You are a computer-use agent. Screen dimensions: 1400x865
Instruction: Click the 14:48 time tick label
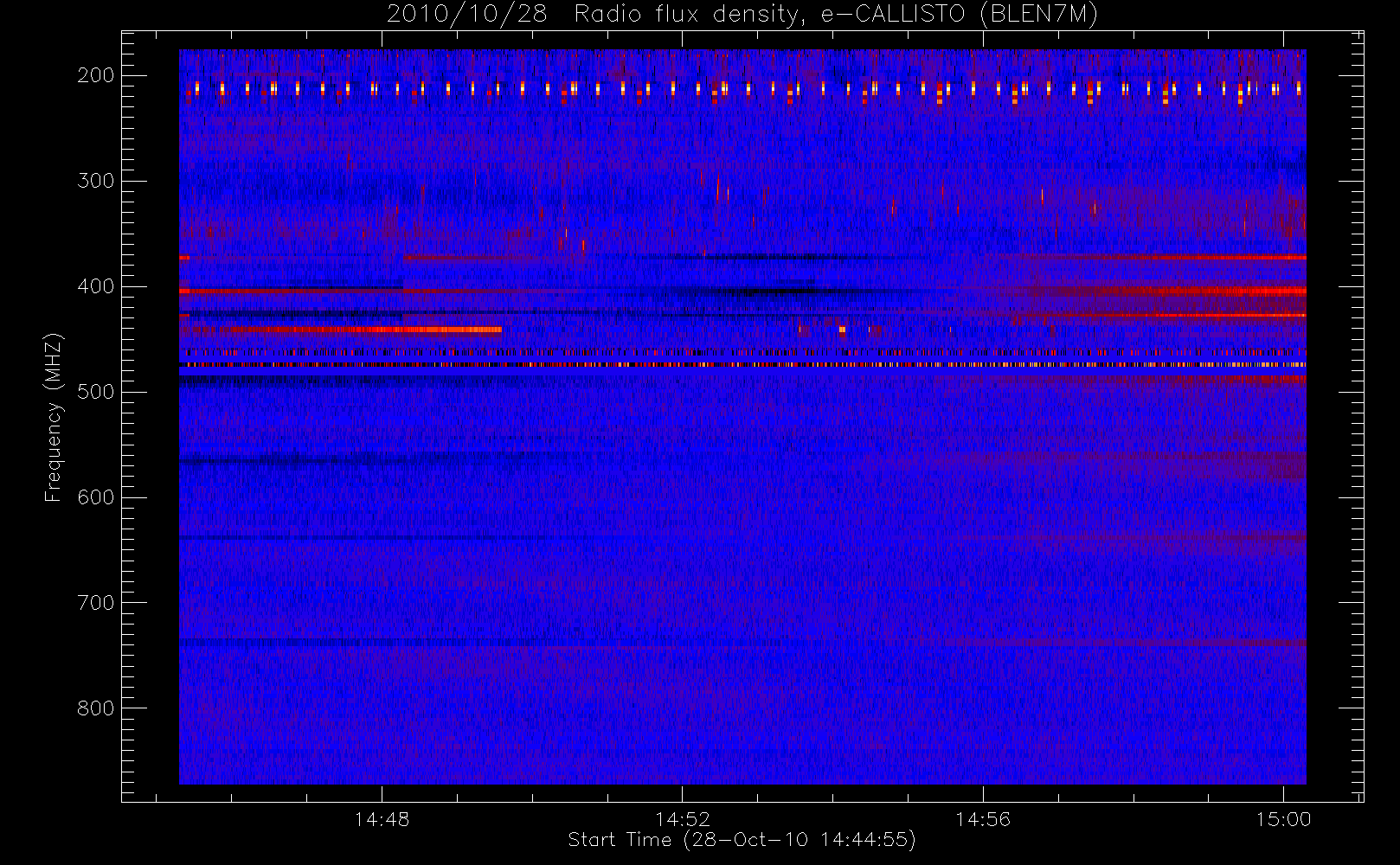(x=382, y=819)
